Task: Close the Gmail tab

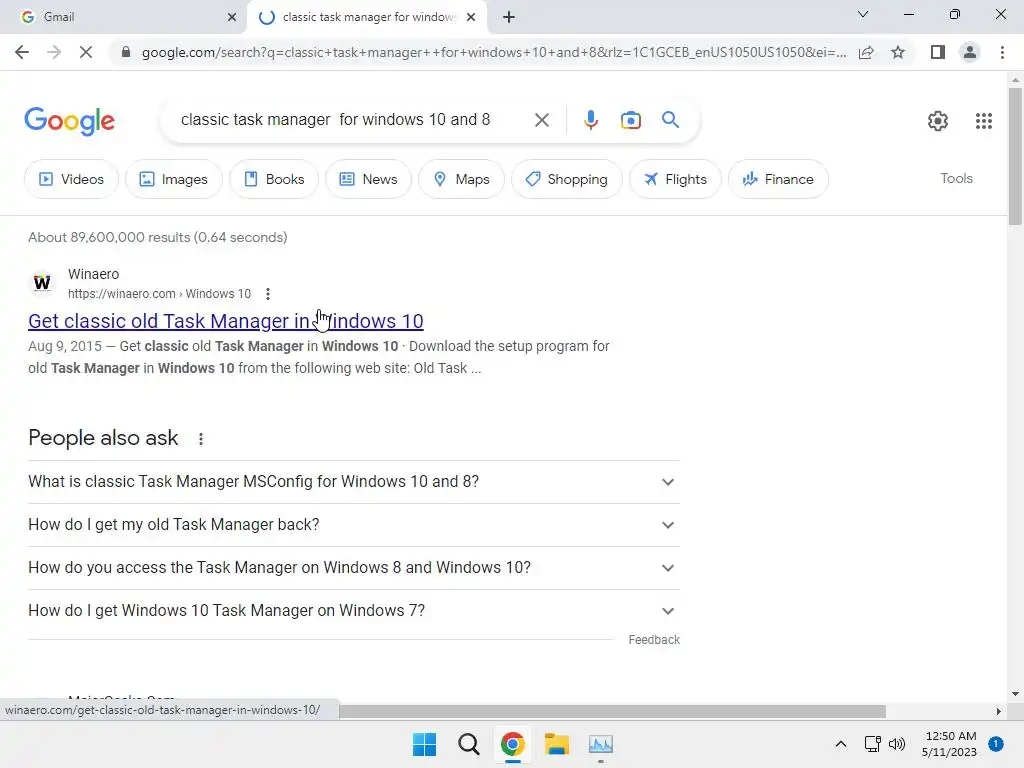Action: tap(232, 17)
